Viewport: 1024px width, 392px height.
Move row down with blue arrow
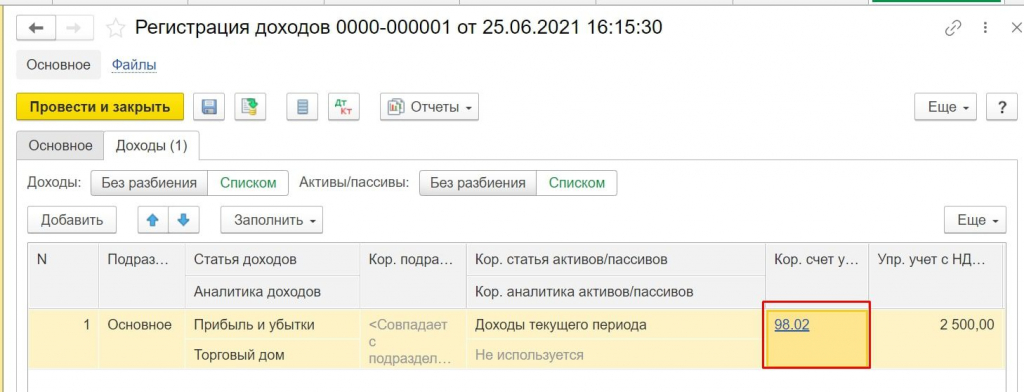coord(184,220)
